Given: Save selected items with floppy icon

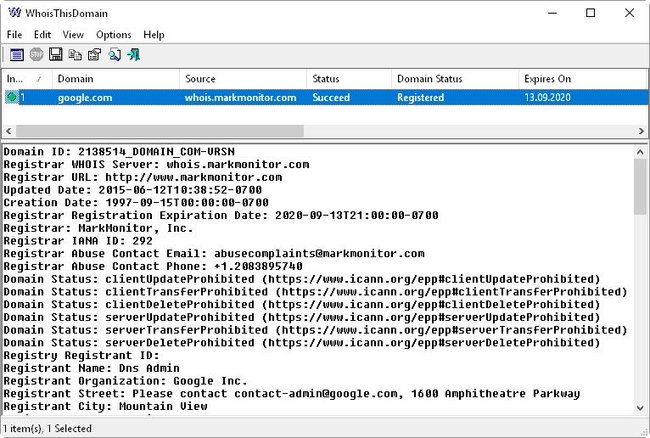Looking at the screenshot, I should pyautogui.click(x=56, y=55).
